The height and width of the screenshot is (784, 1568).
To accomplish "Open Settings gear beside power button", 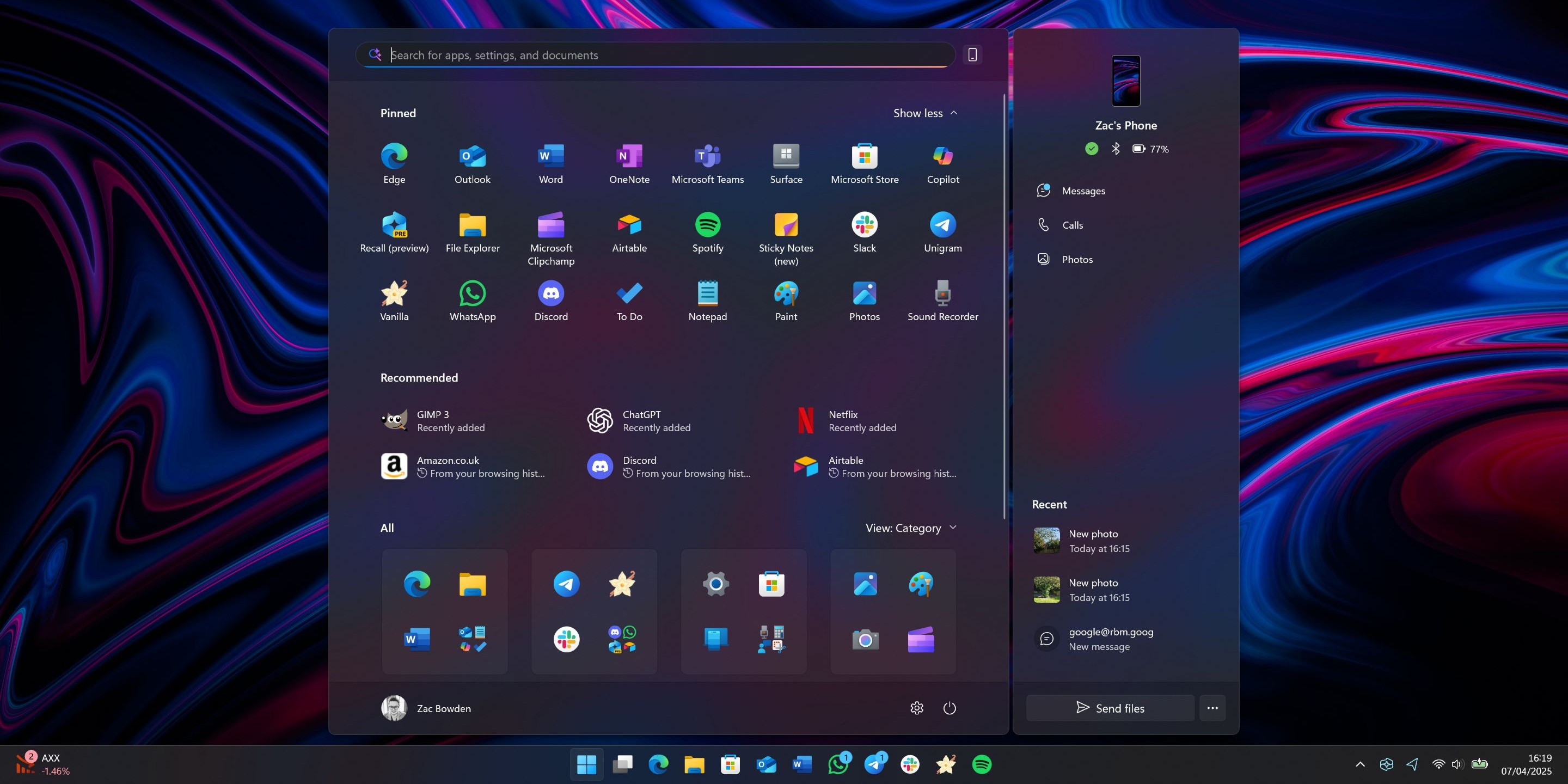I will (x=917, y=708).
